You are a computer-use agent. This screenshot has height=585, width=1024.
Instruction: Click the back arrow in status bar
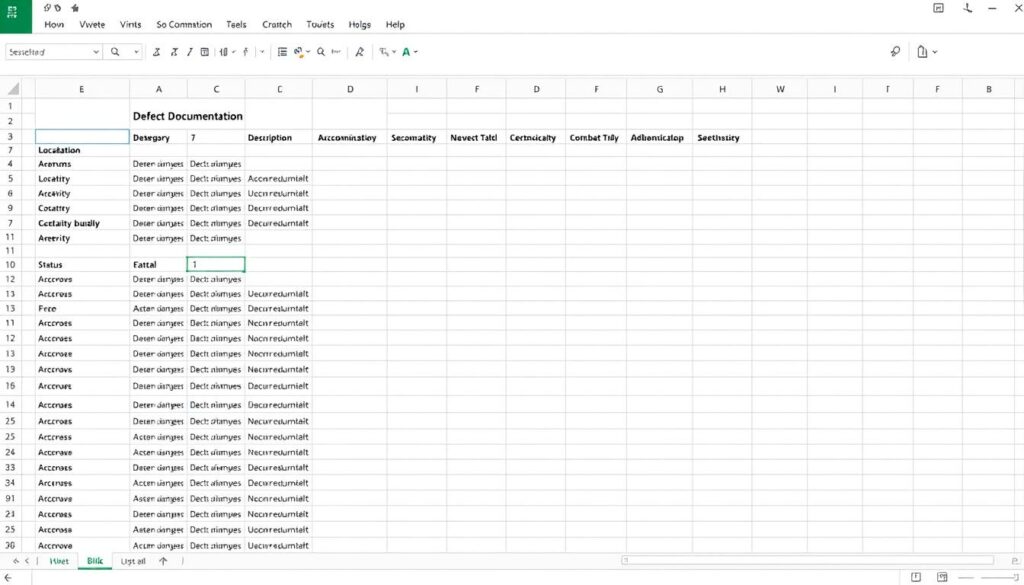(7, 577)
